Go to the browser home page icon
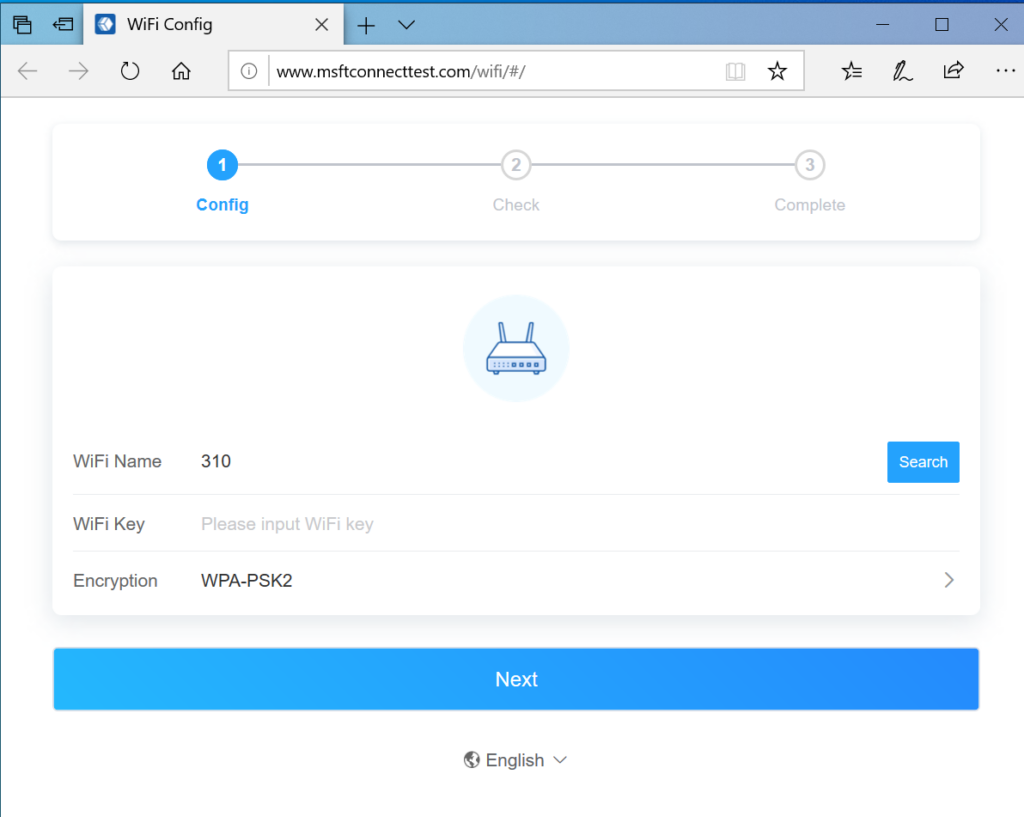Screen dimensions: 1024x817 pyautogui.click(x=181, y=71)
